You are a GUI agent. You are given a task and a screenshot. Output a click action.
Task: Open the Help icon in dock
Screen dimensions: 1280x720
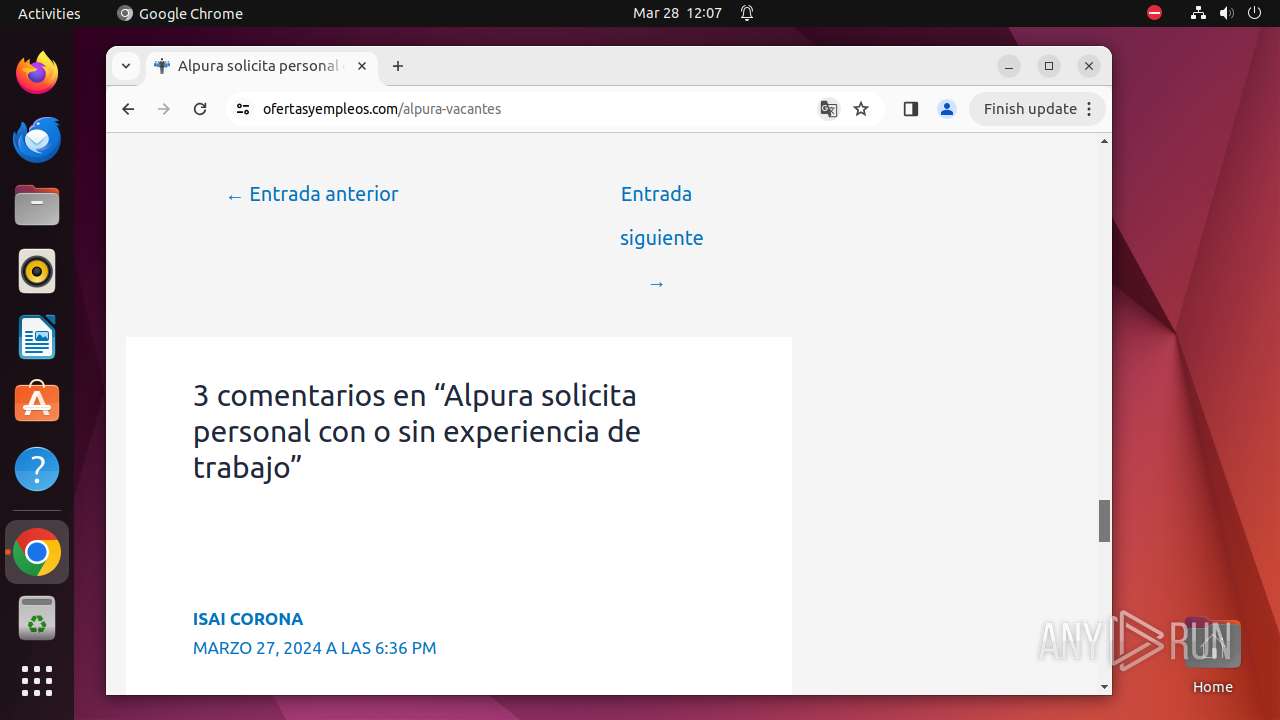(37, 469)
